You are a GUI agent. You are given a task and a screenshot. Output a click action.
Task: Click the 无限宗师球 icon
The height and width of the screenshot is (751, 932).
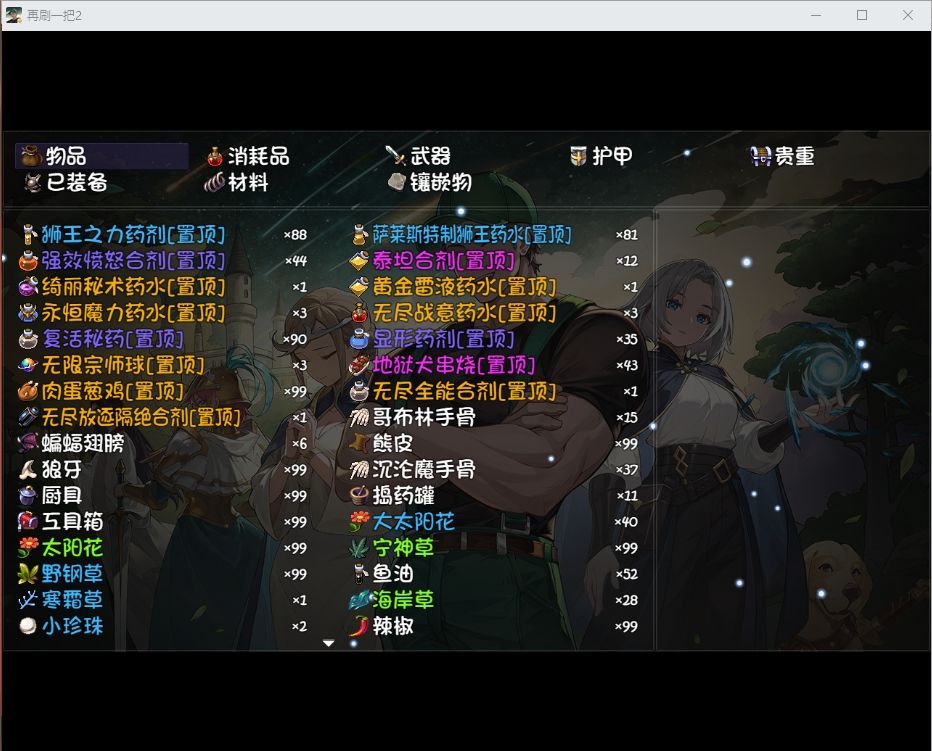(x=28, y=365)
